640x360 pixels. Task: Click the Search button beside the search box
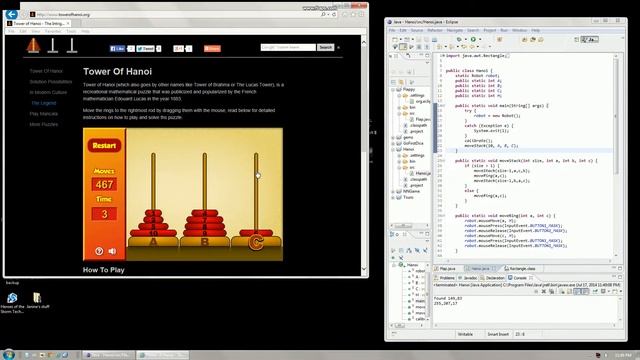point(325,47)
